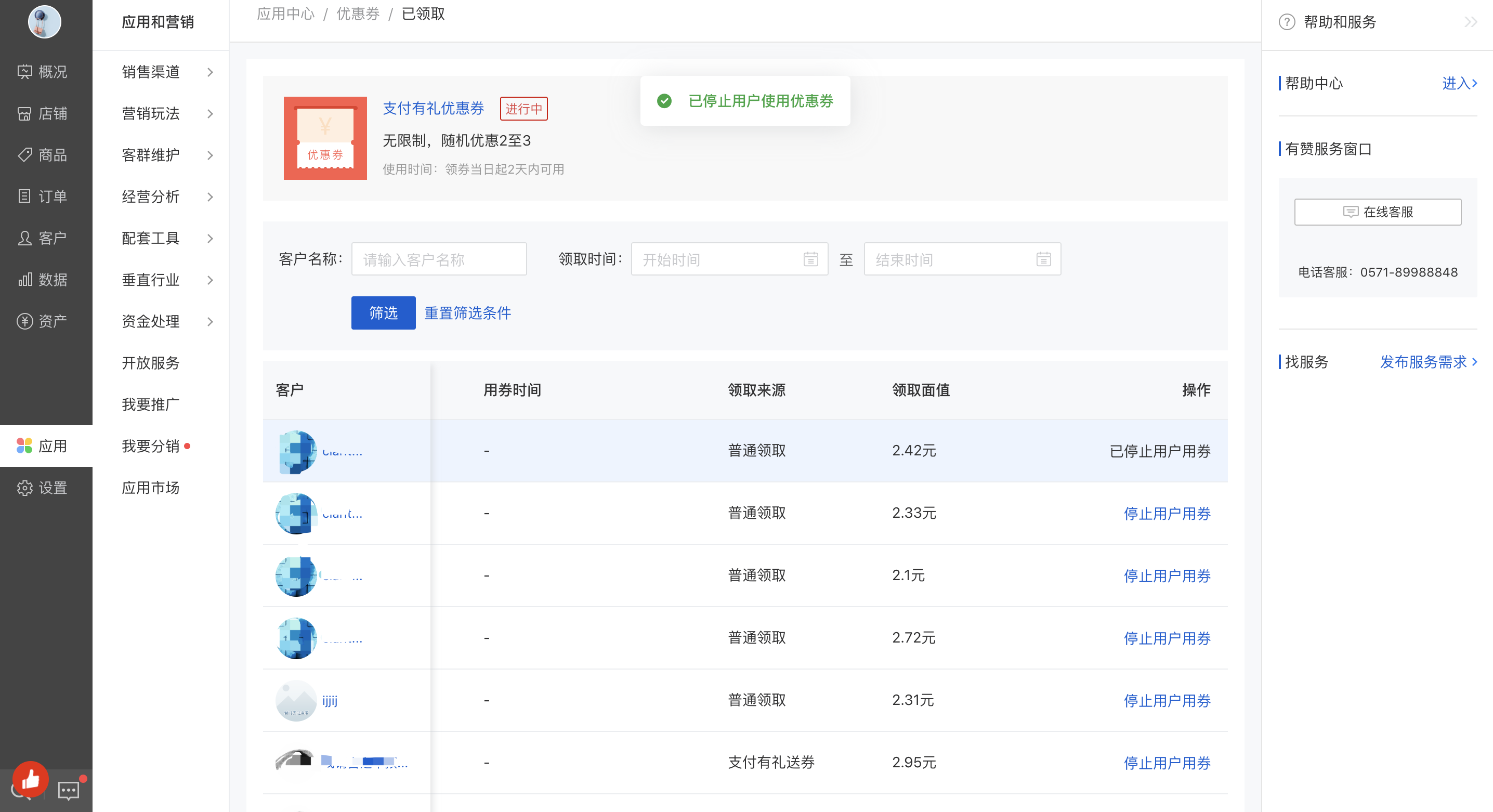Click the blue 筛选 filter button
The height and width of the screenshot is (812, 1493).
point(383,313)
